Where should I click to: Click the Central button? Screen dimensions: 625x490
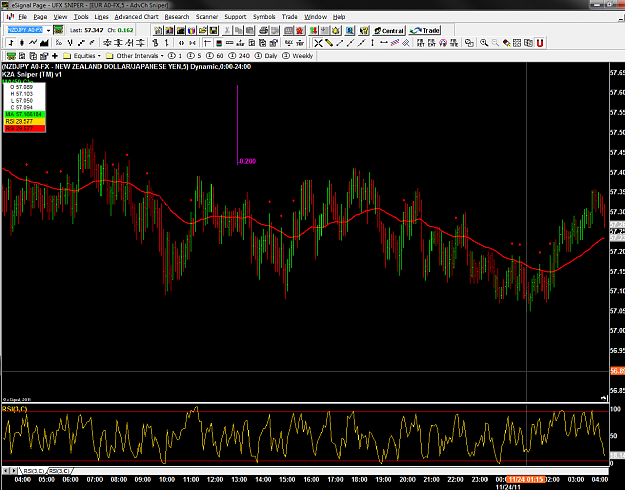[x=389, y=30]
